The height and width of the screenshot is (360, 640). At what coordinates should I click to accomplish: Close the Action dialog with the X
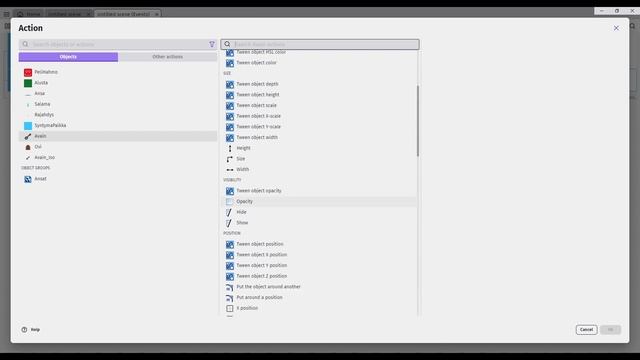click(x=616, y=28)
